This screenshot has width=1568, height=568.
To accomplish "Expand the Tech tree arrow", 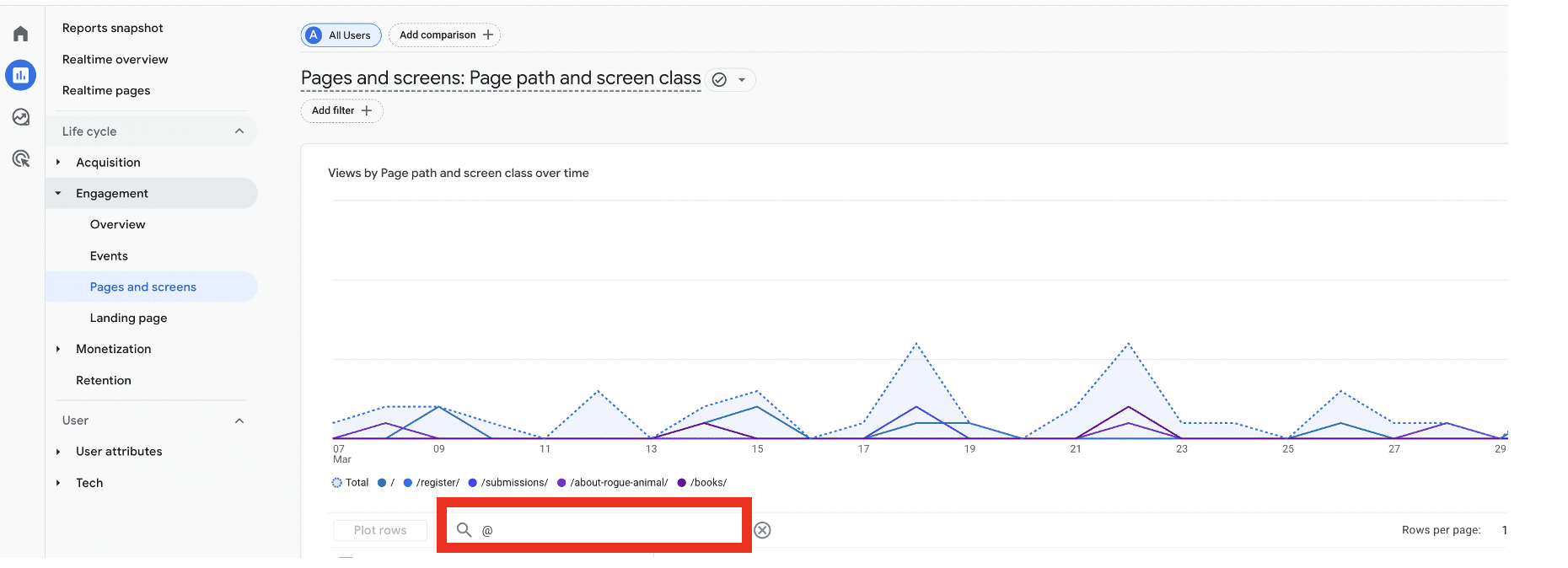I will (x=58, y=483).
